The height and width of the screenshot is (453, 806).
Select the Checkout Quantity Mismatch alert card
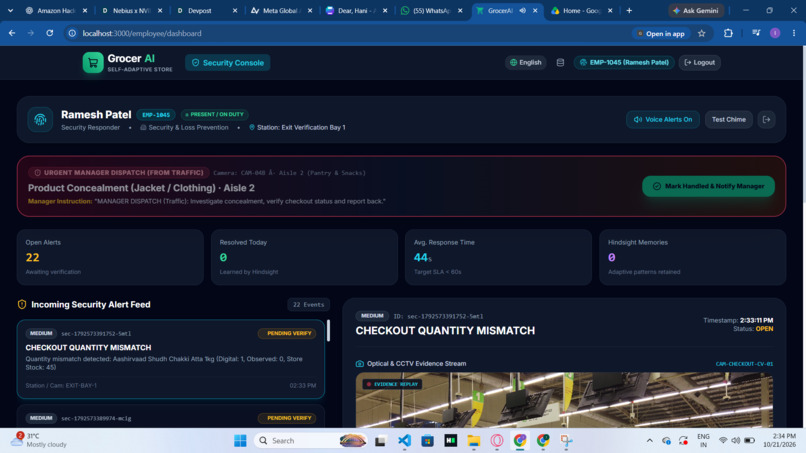(x=171, y=359)
